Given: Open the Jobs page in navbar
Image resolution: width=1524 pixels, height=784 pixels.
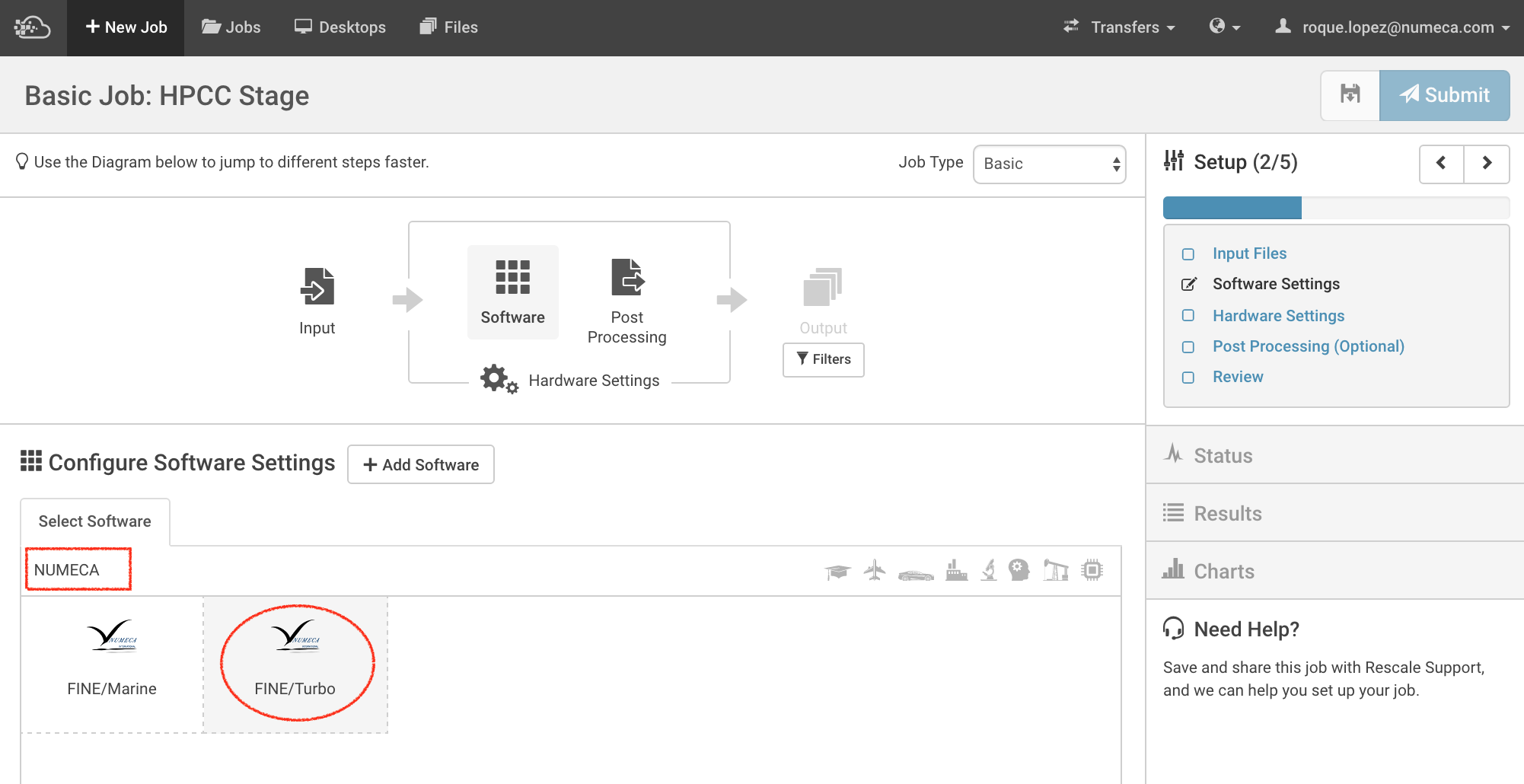Looking at the screenshot, I should click(231, 27).
